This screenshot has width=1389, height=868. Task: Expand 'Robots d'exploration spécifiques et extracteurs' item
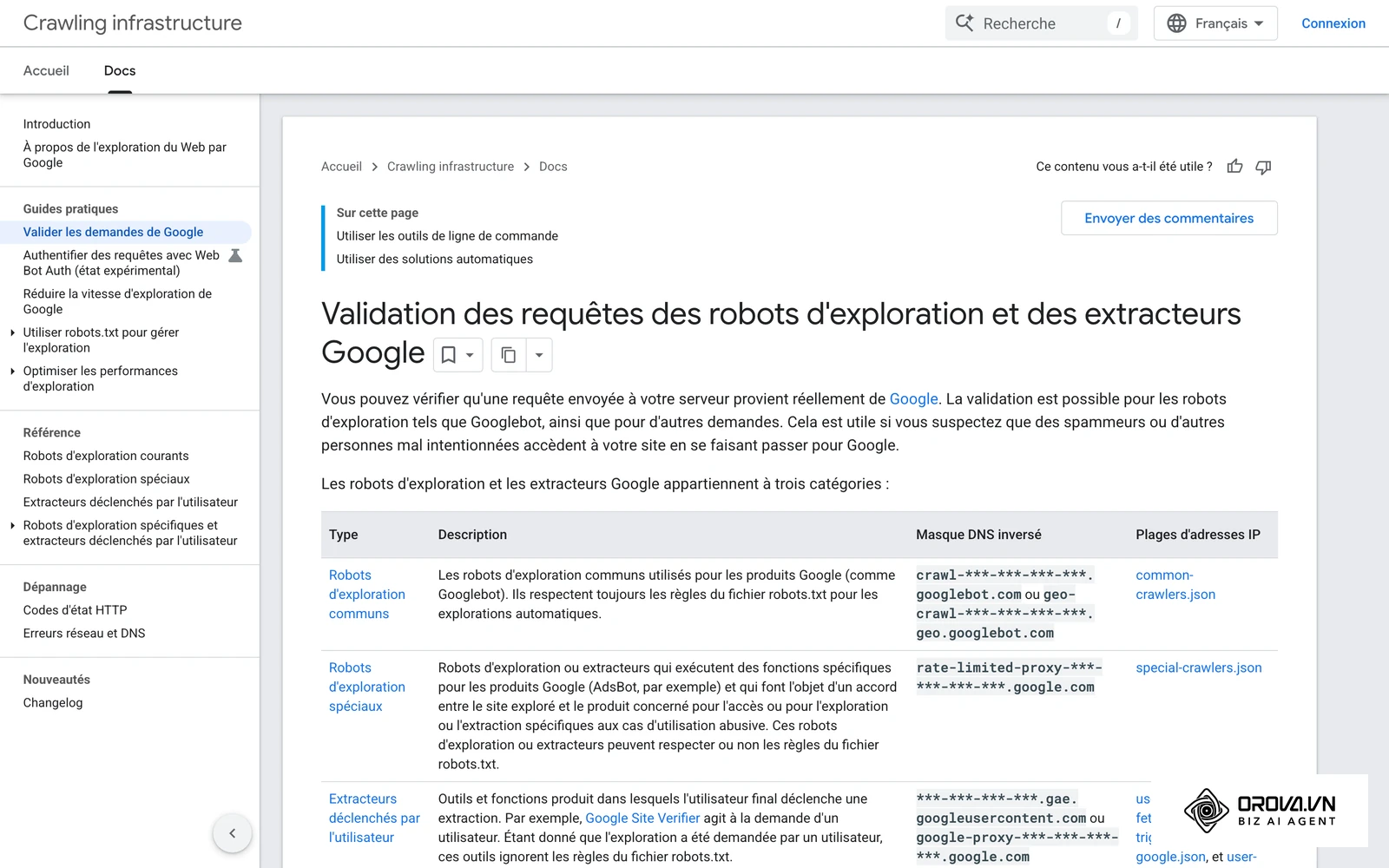pyautogui.click(x=12, y=525)
